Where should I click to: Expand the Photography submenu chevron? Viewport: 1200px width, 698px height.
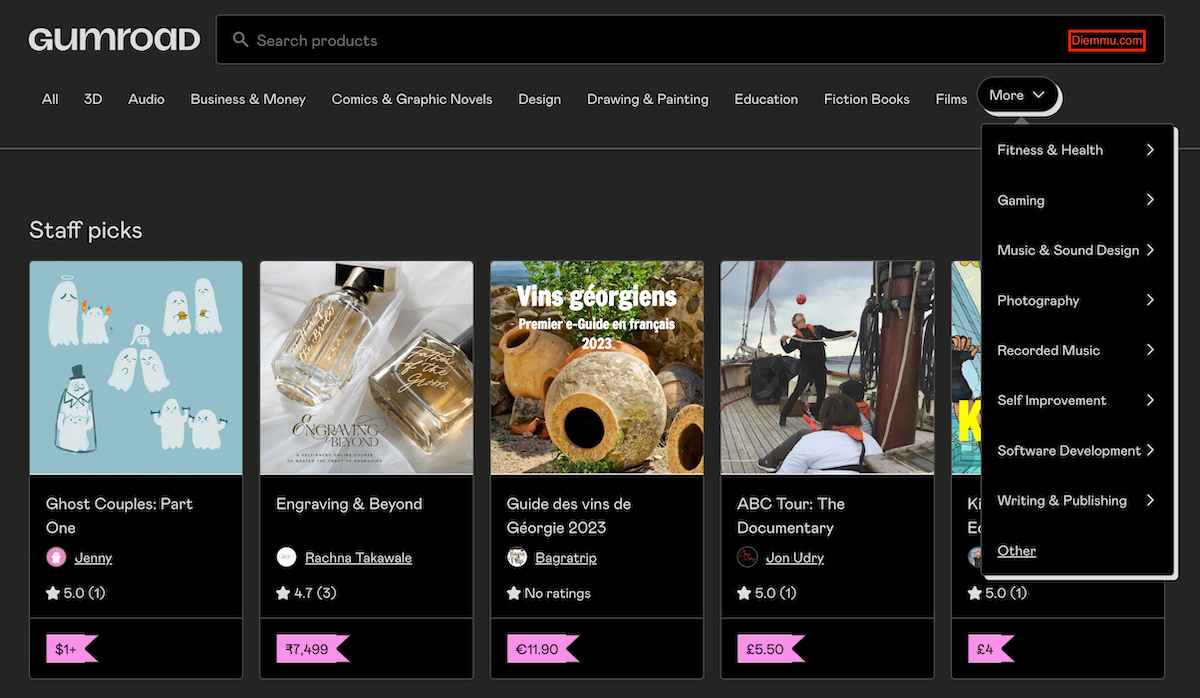click(1150, 300)
